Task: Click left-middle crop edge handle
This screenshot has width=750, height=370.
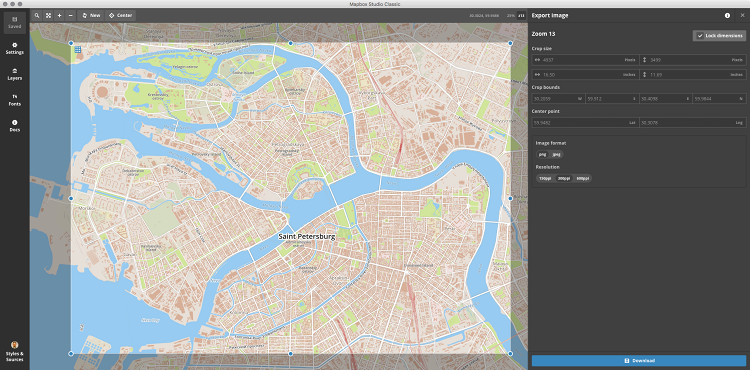Action: pyautogui.click(x=71, y=198)
